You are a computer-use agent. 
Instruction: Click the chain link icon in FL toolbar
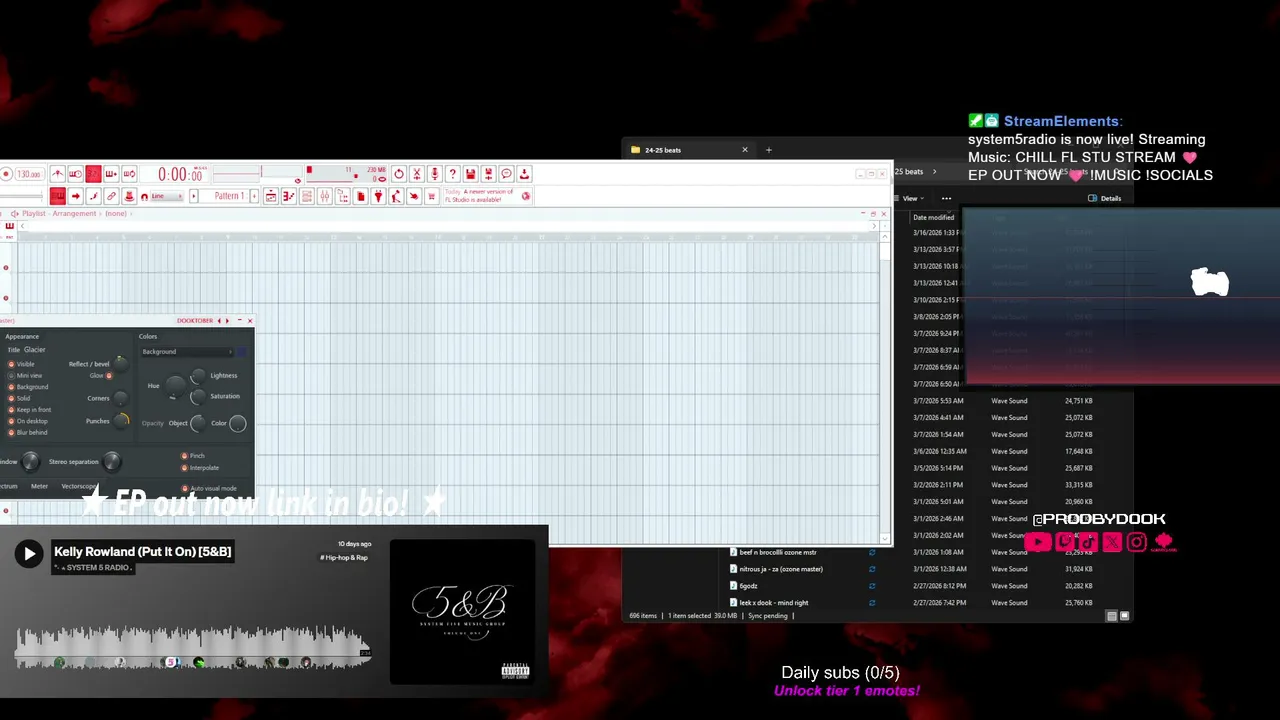click(x=111, y=196)
